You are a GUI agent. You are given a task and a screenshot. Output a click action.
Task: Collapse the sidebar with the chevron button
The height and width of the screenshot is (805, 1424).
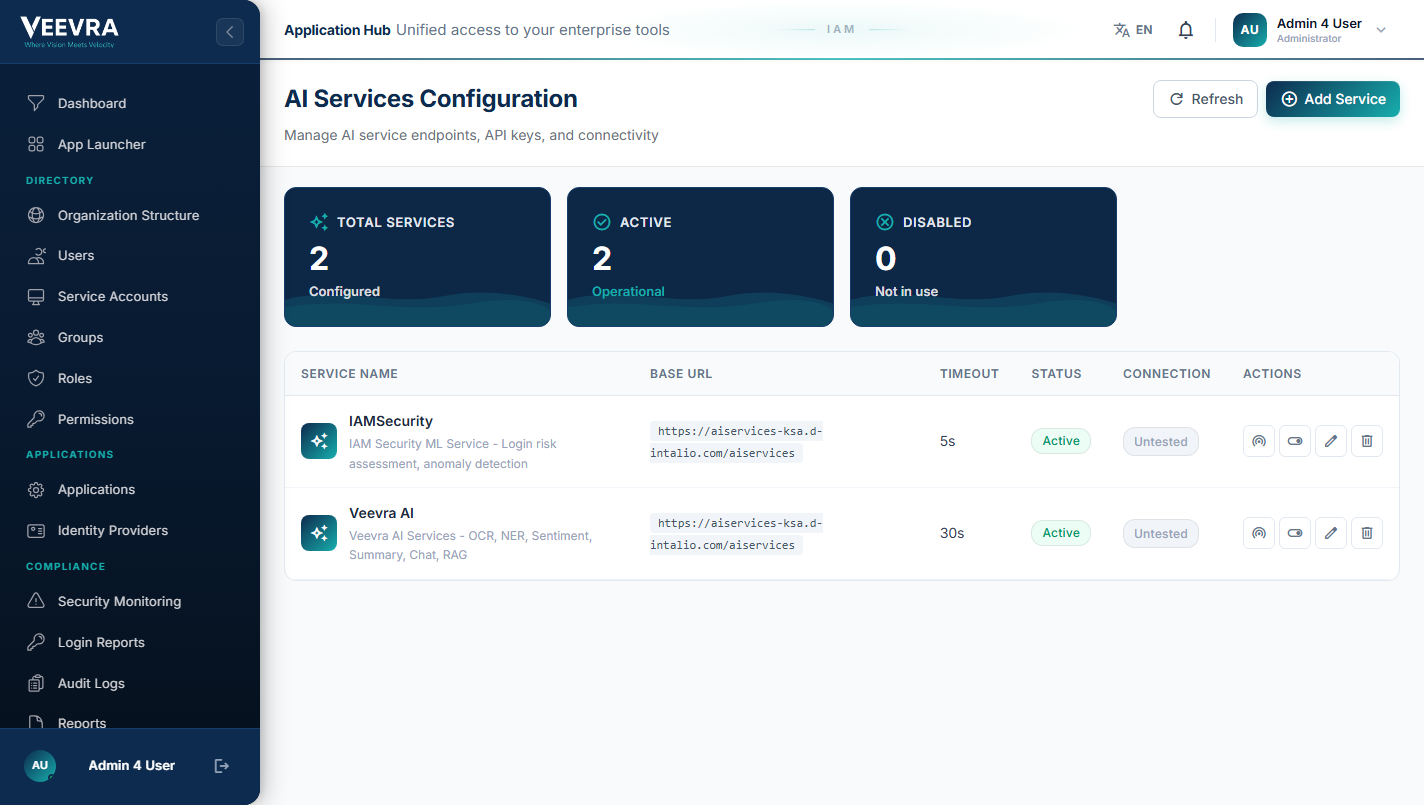230,32
